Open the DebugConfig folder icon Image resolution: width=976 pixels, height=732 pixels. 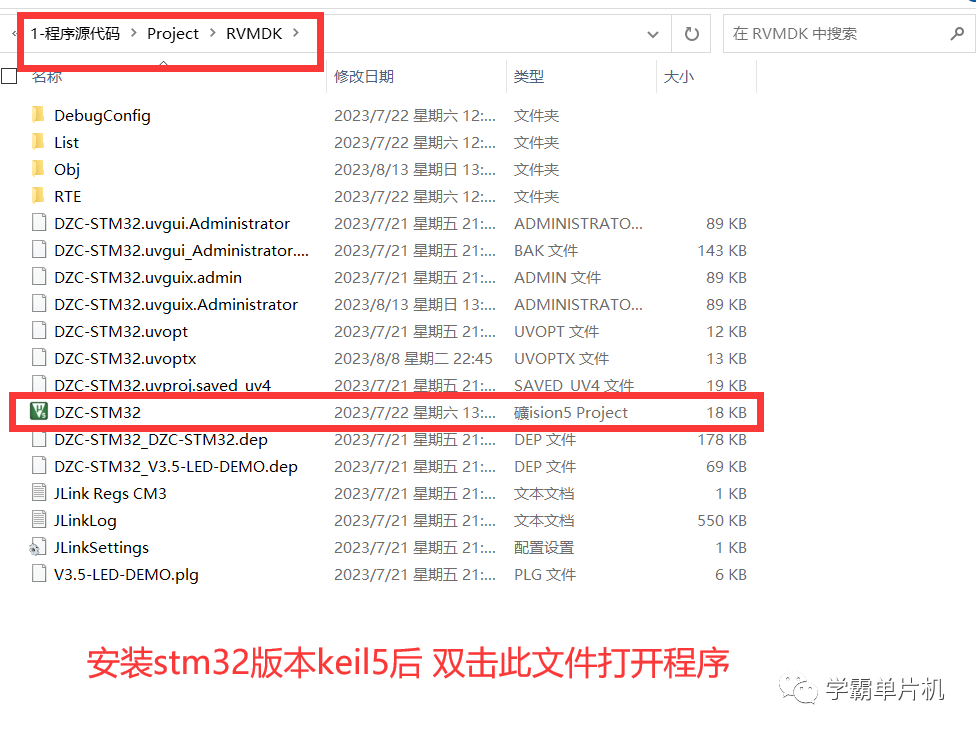[39, 115]
